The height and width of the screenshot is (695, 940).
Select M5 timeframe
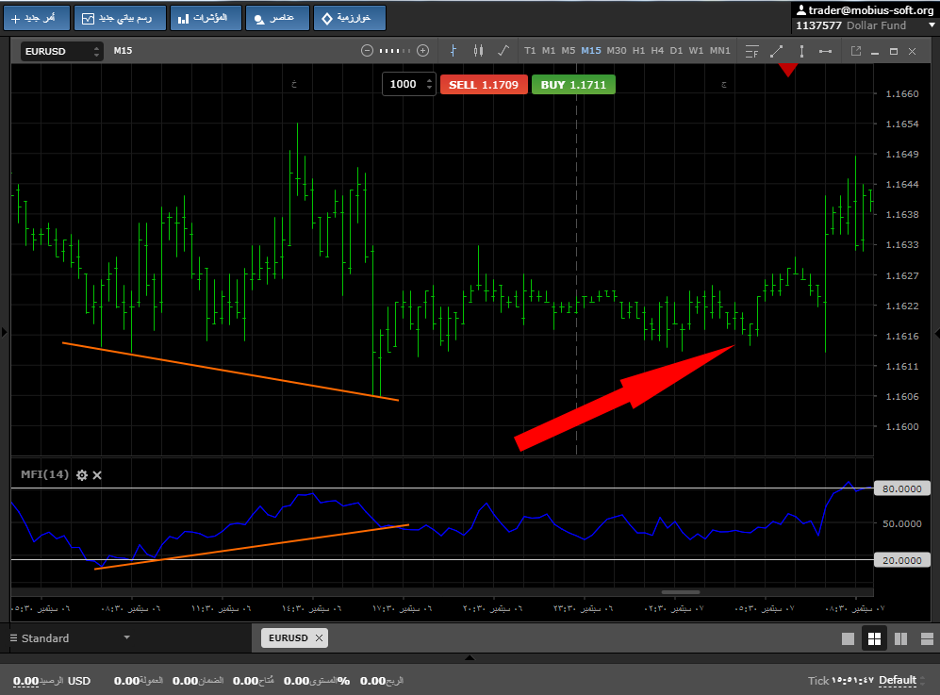[568, 51]
